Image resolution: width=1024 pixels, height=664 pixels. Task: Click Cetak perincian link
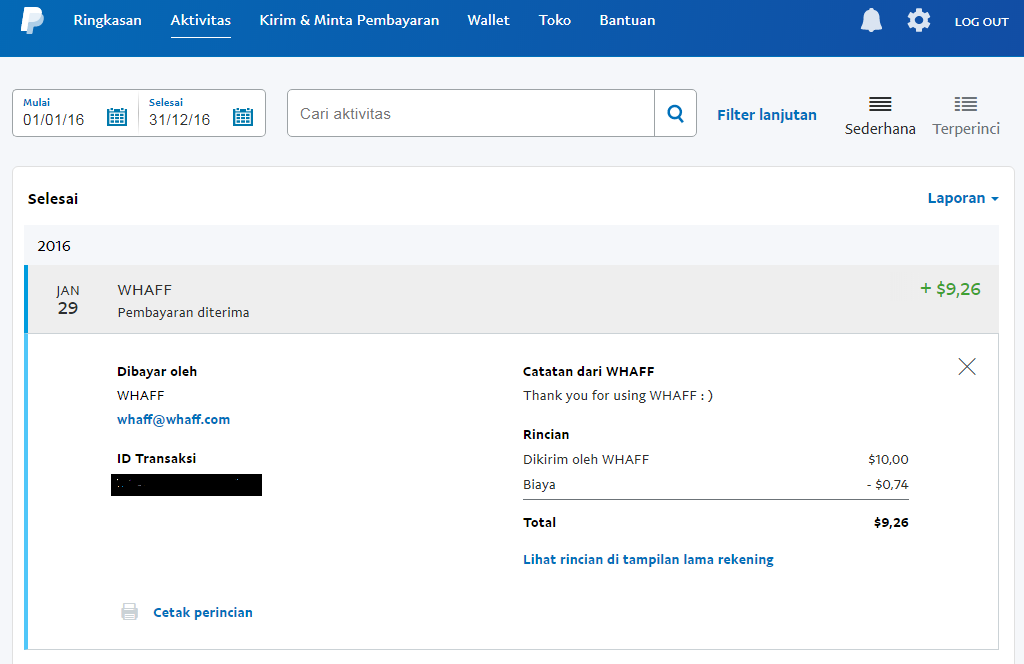pyautogui.click(x=202, y=612)
